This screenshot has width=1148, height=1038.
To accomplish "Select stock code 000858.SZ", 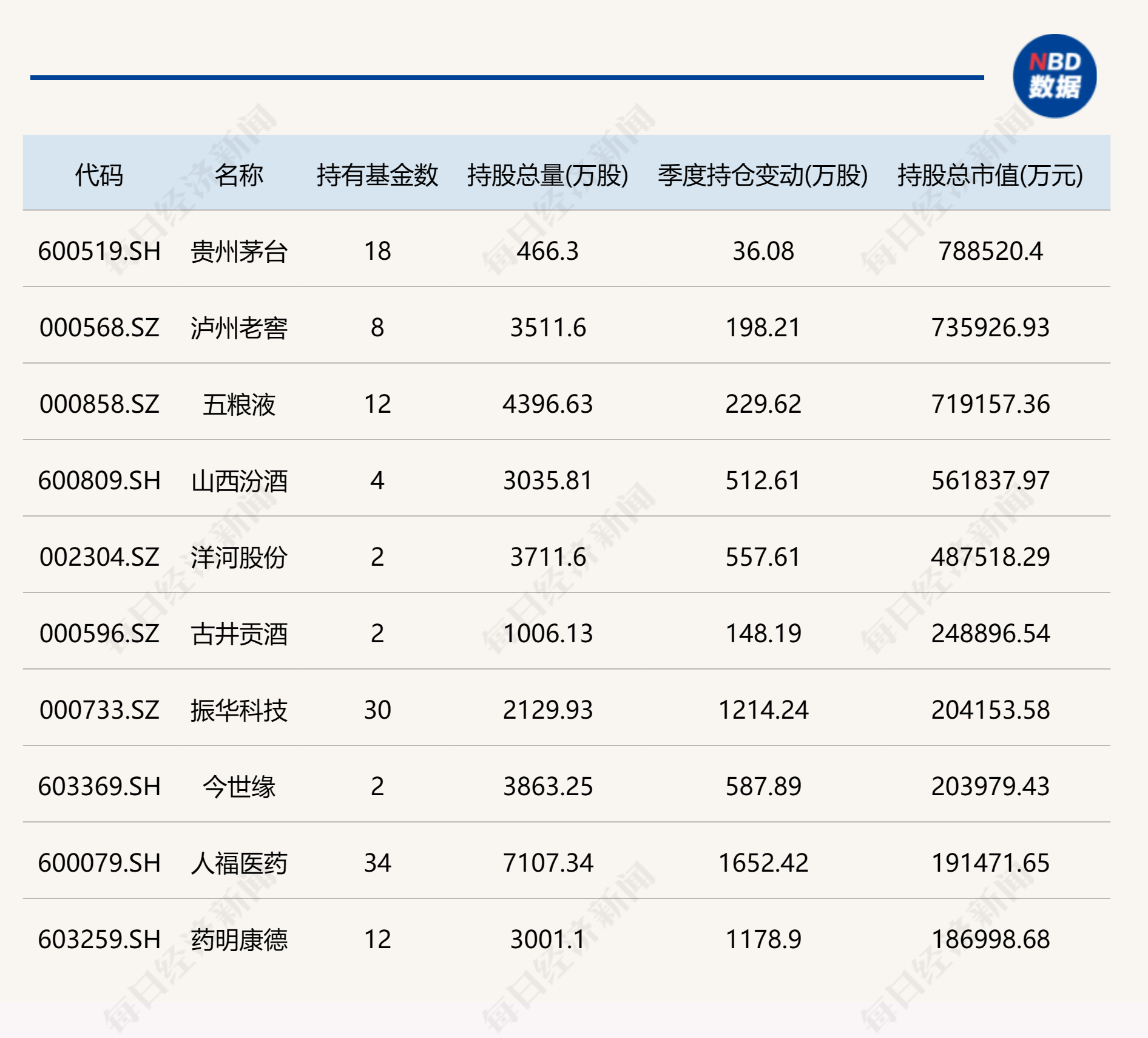I will tap(100, 404).
